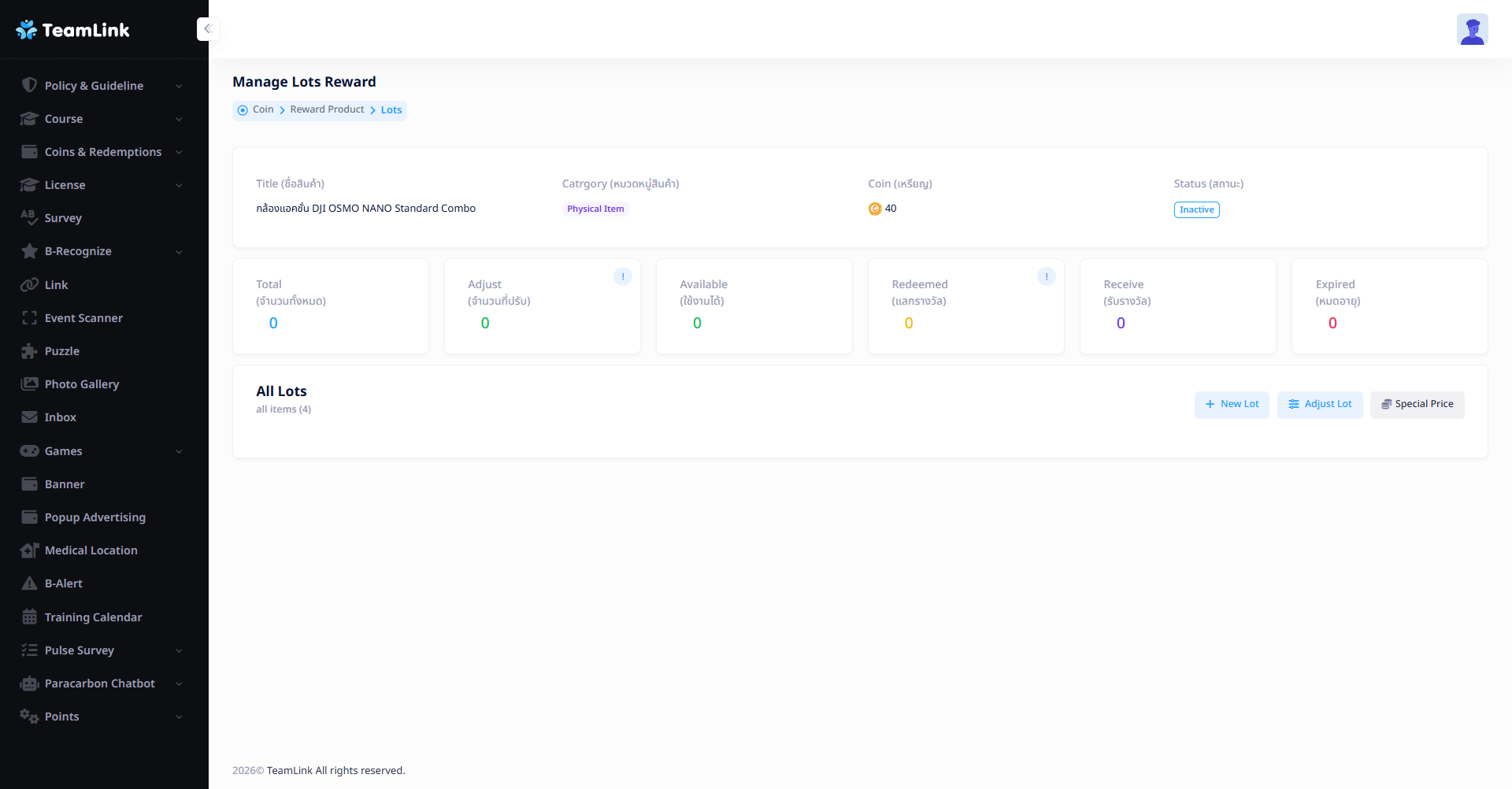Click the TeamLink logo
Screen dimensions: 1512x789
(x=72, y=30)
